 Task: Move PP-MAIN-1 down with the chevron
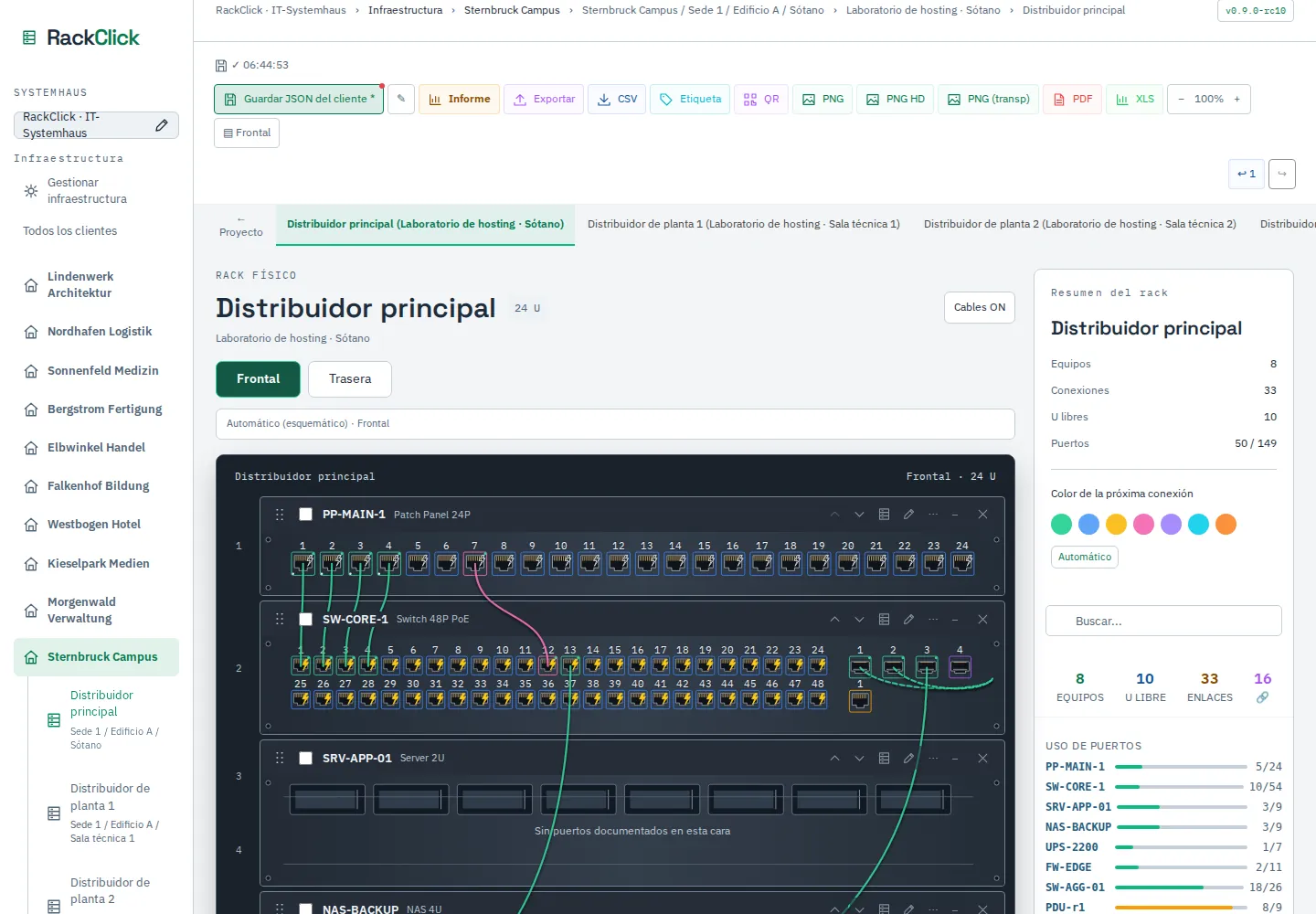(x=859, y=515)
